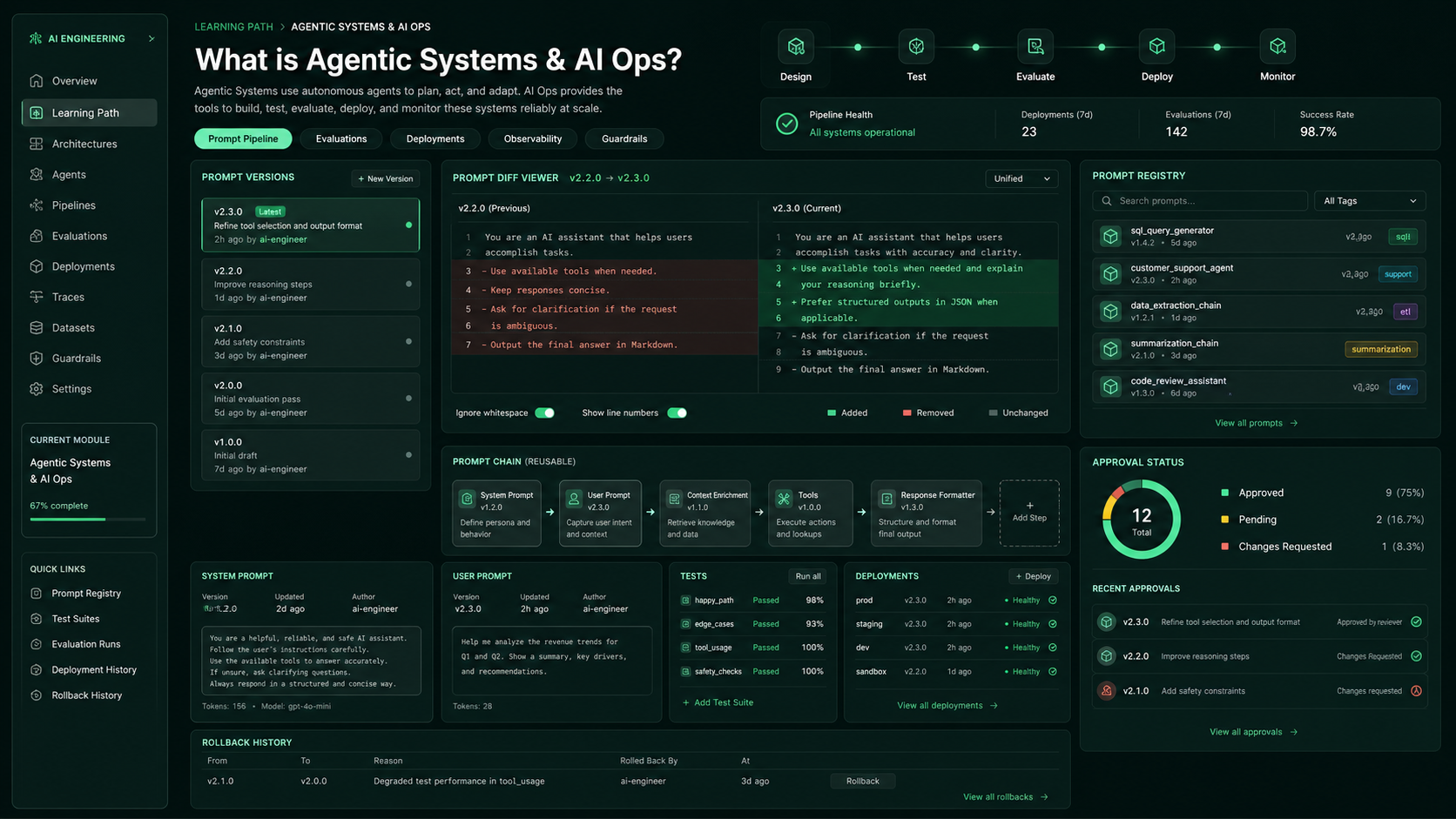Viewport: 1456px width, 819px height.
Task: Click the Add Test Suite link
Action: tap(718, 702)
